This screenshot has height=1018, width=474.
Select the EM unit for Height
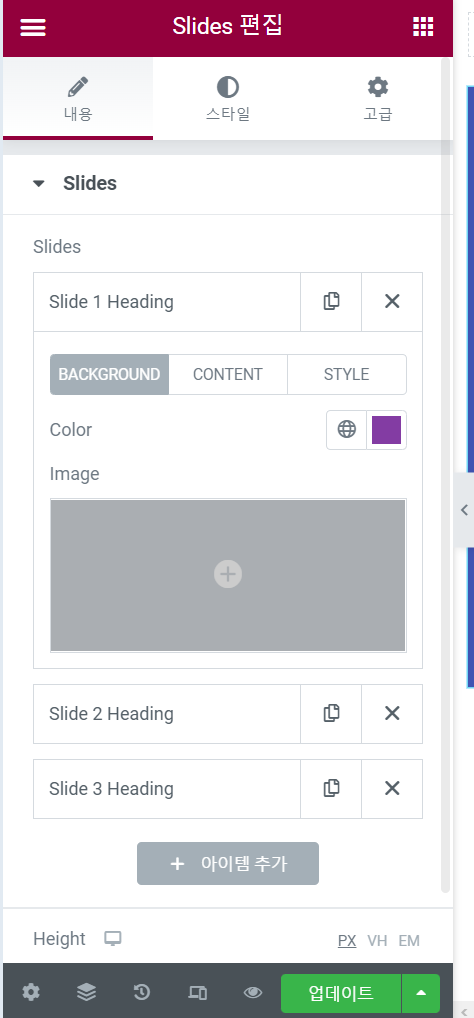click(x=409, y=941)
